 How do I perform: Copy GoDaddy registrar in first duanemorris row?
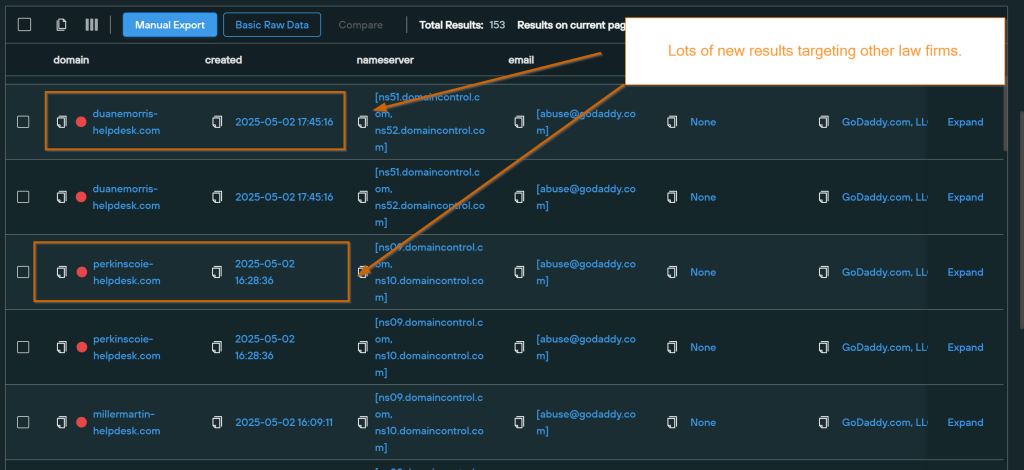824,122
